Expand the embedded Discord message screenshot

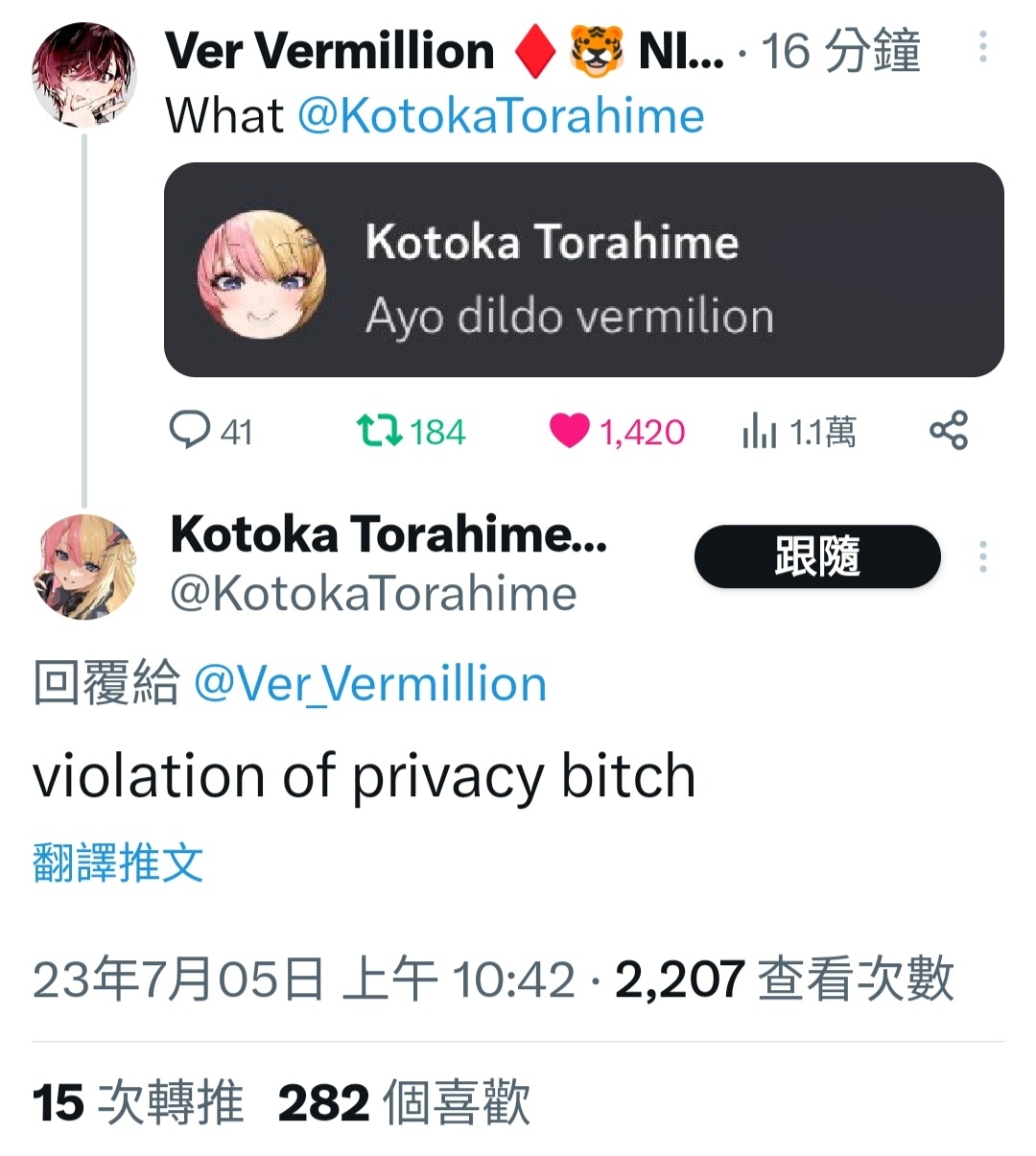583,270
